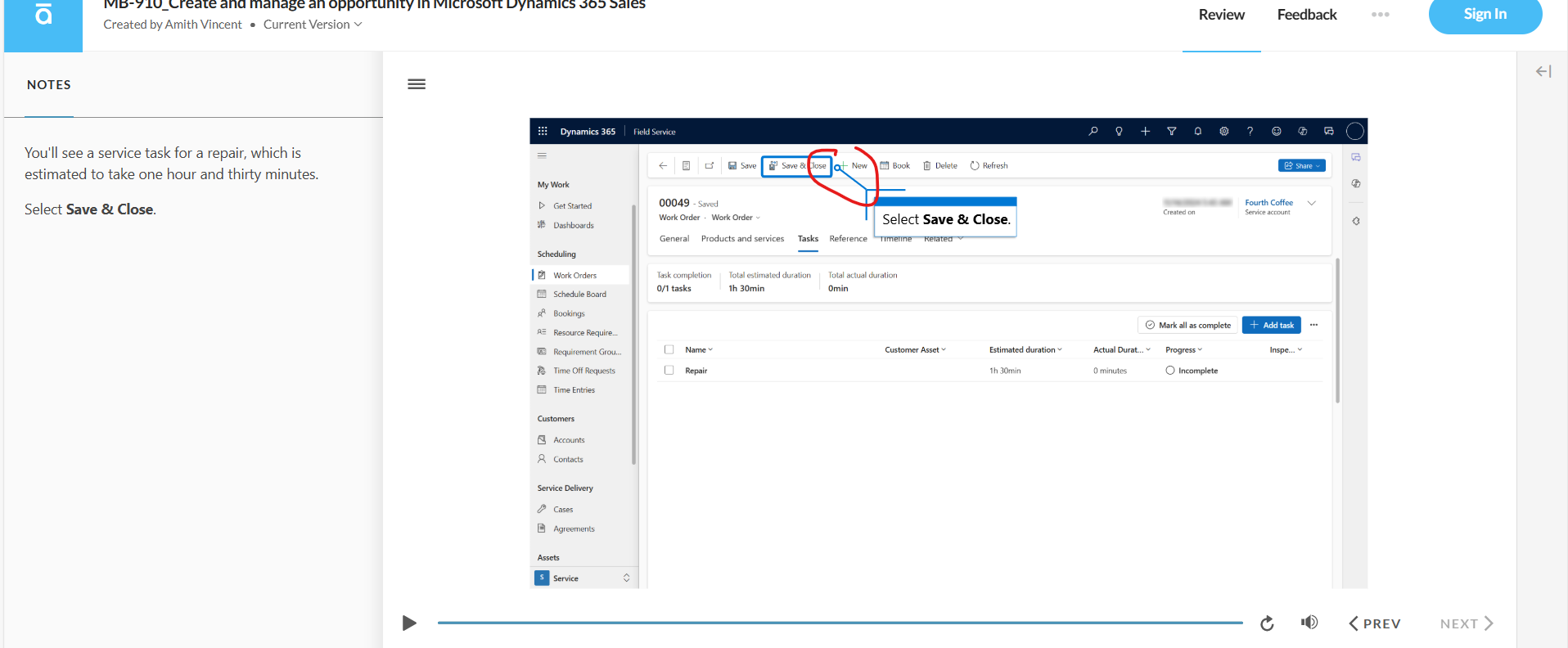Open the Dynamics 365 app launcher waffle
This screenshot has width=1568, height=648.
(543, 131)
